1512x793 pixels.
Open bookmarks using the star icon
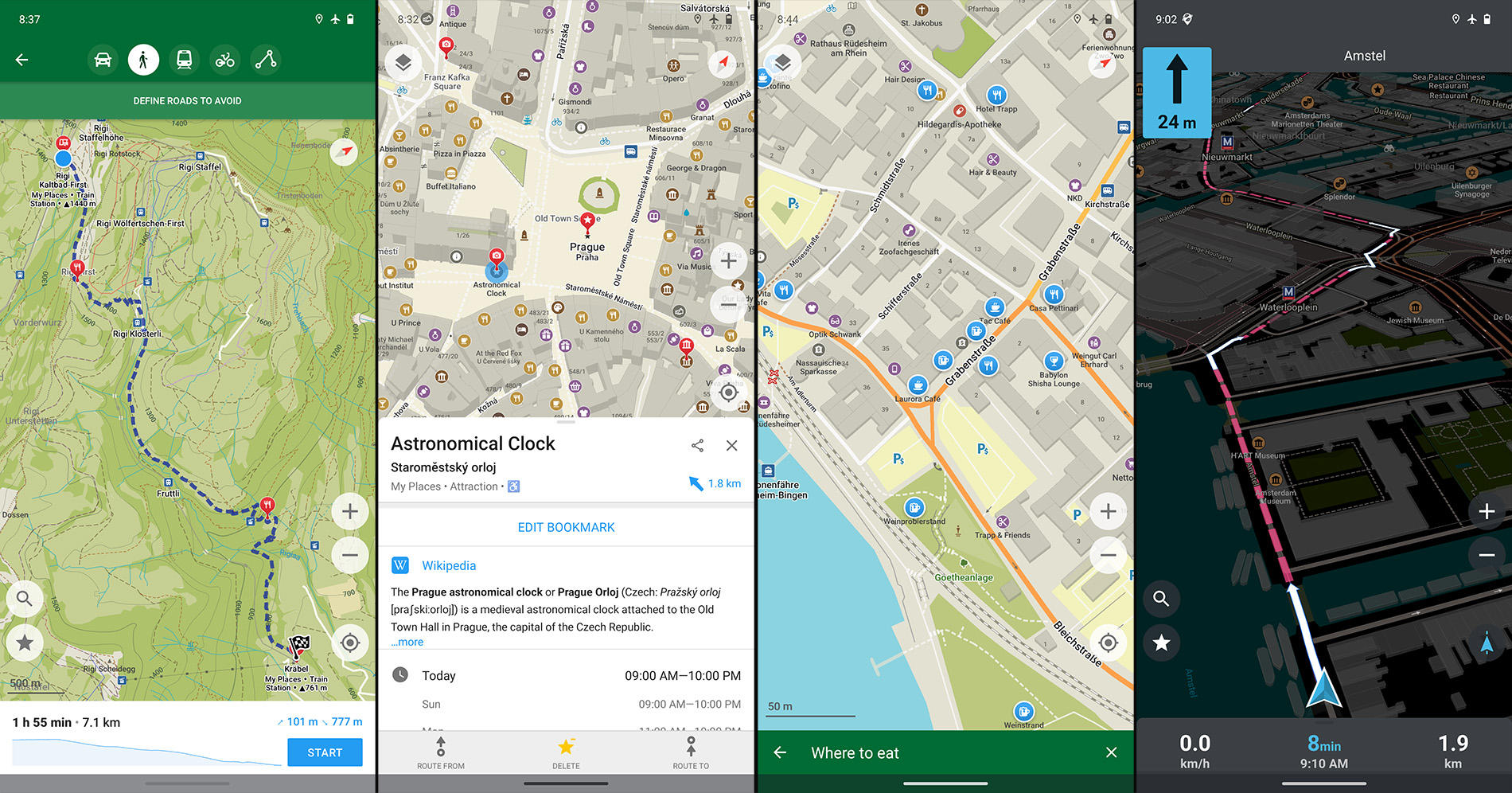[25, 643]
